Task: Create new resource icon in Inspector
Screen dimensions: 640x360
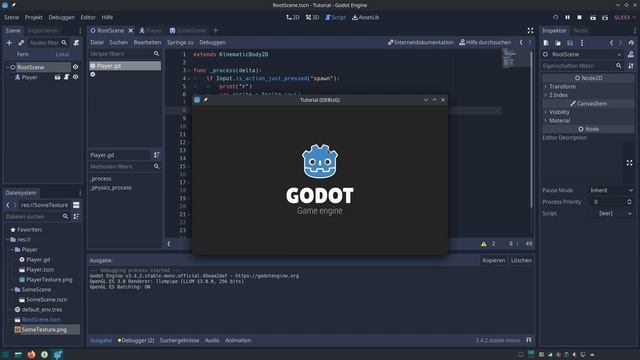Action: tap(546, 43)
